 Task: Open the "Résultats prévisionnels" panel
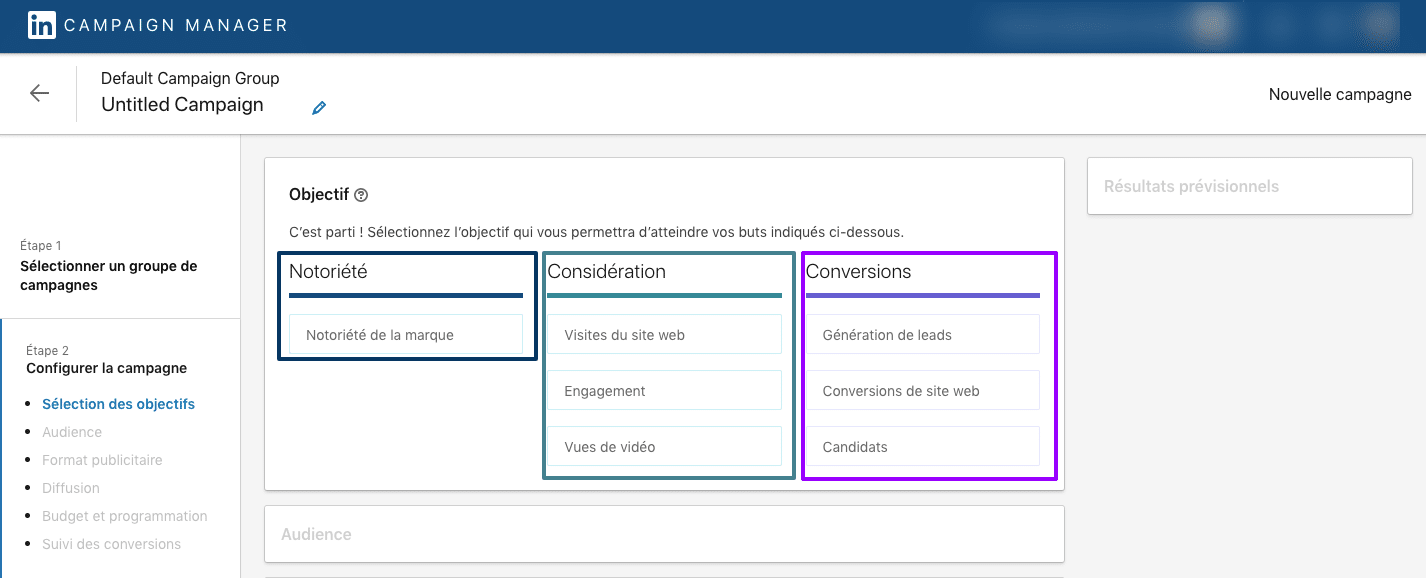pos(1249,186)
